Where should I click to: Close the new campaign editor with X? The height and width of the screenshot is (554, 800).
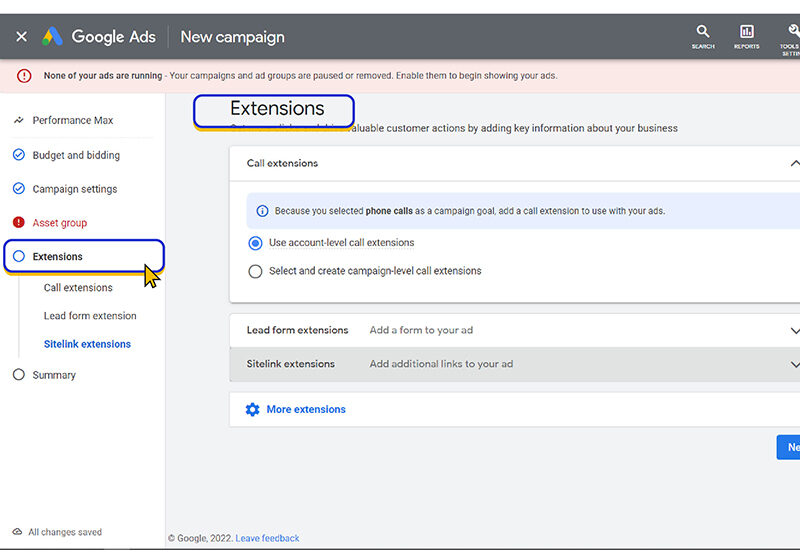[x=21, y=37]
